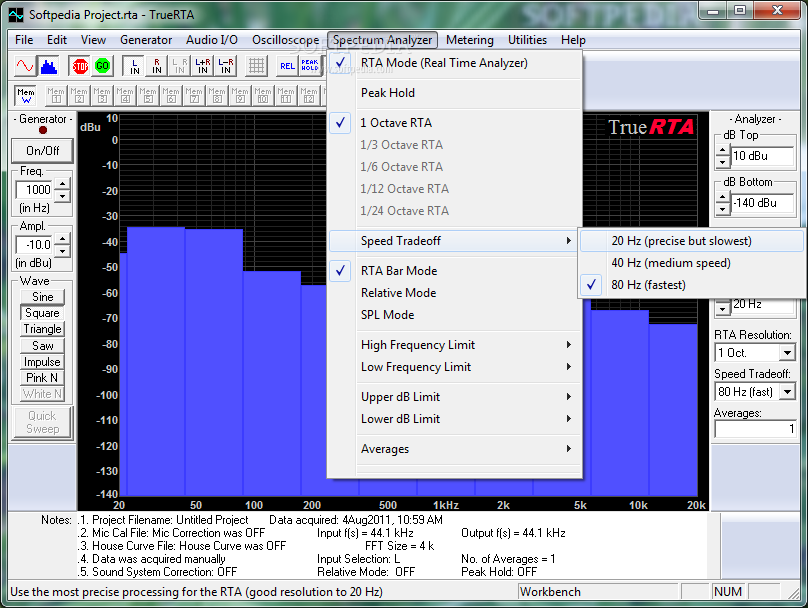Raise dB Top with the up arrow
This screenshot has height=608, width=808.
[x=722, y=150]
